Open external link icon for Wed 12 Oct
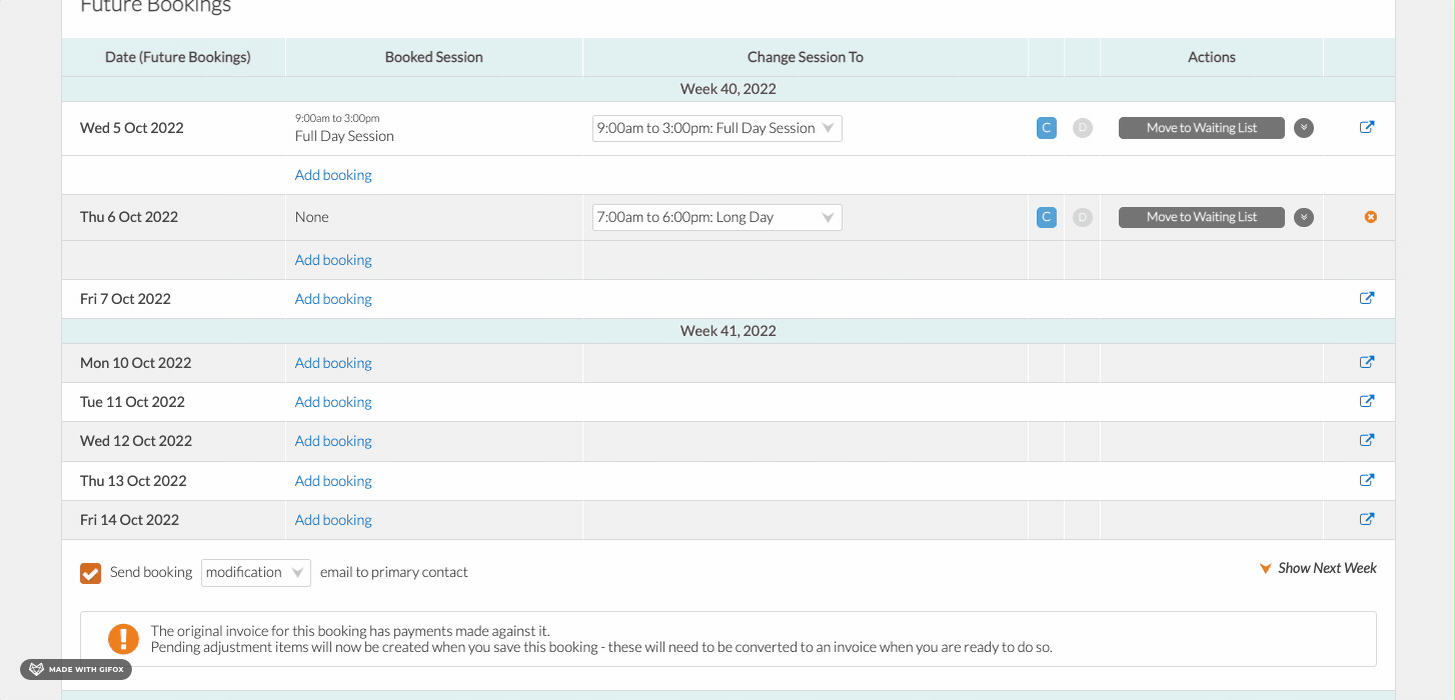 pos(1367,440)
